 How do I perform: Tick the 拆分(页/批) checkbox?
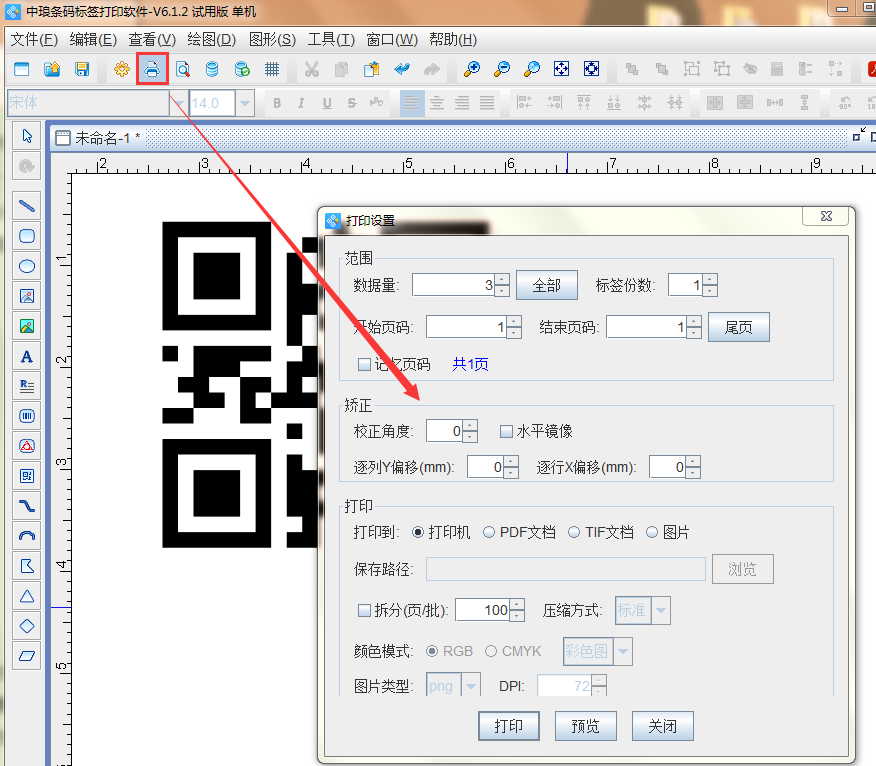pyautogui.click(x=364, y=610)
